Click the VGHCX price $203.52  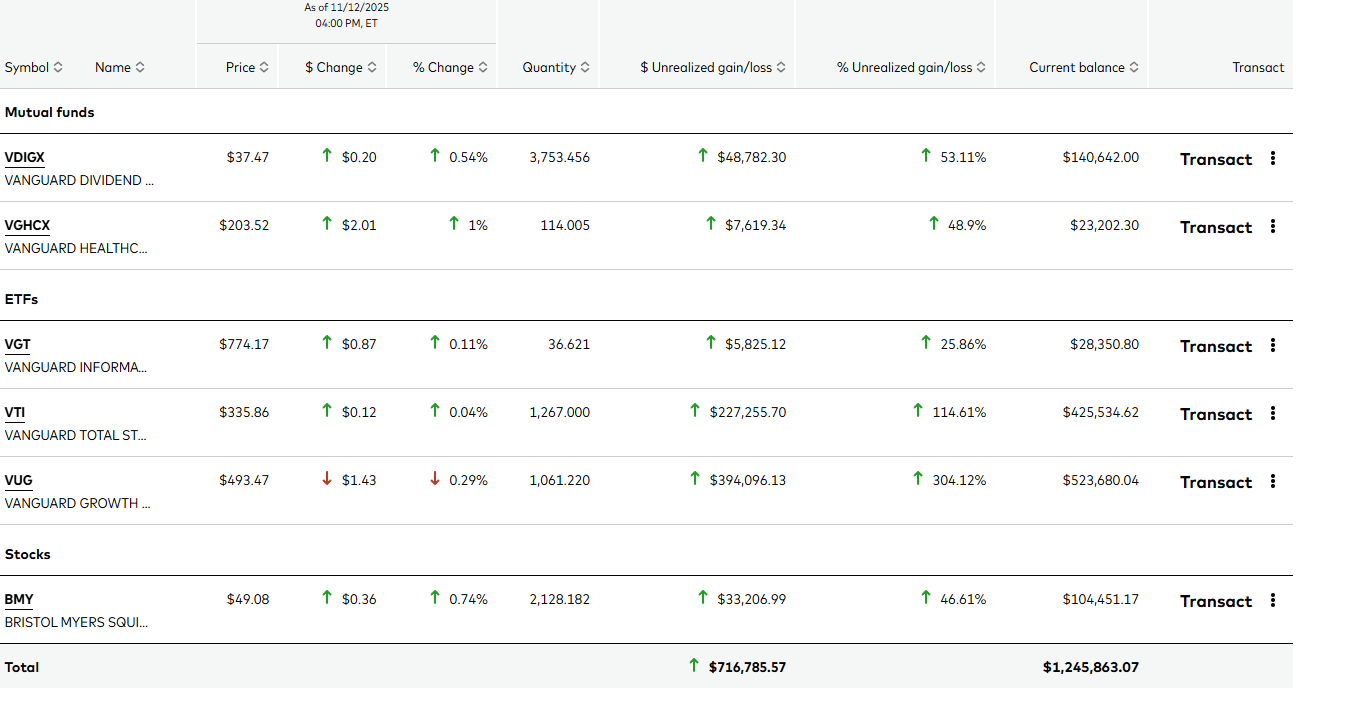244,225
